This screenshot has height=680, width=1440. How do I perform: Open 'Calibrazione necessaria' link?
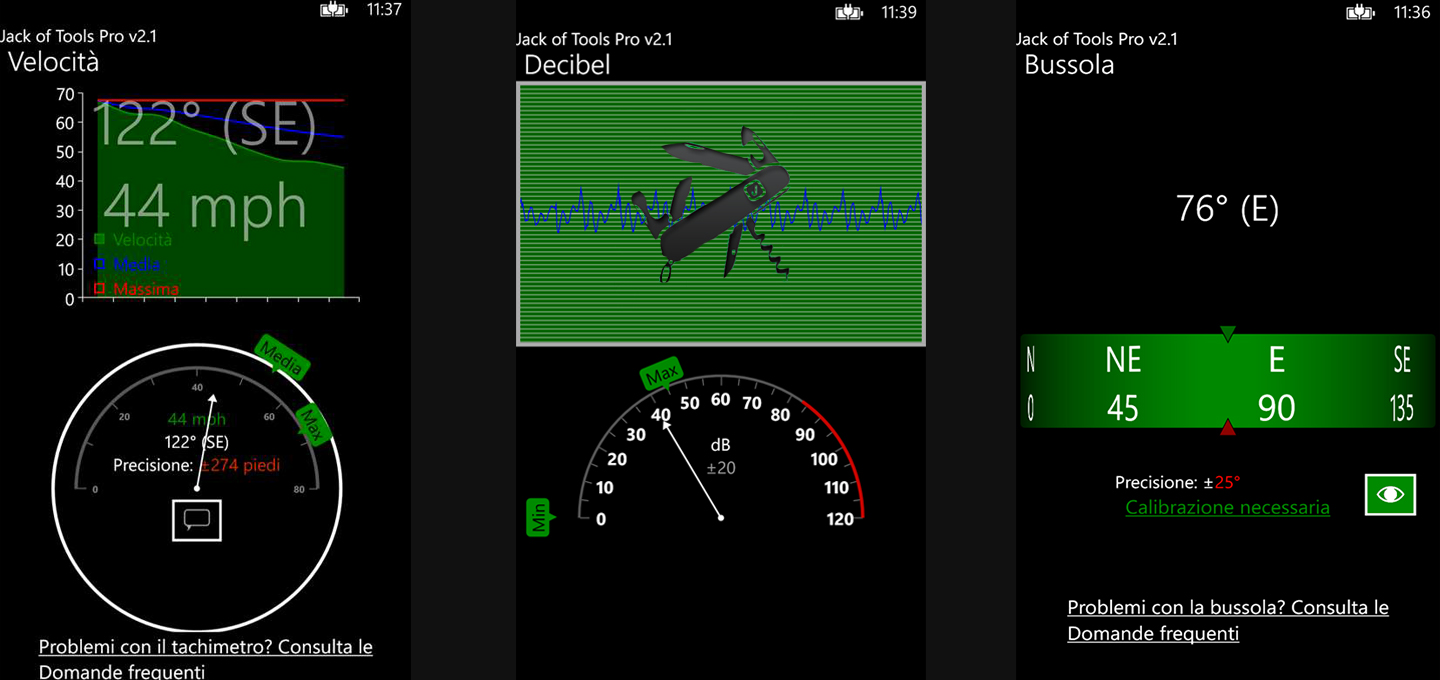tap(1227, 507)
